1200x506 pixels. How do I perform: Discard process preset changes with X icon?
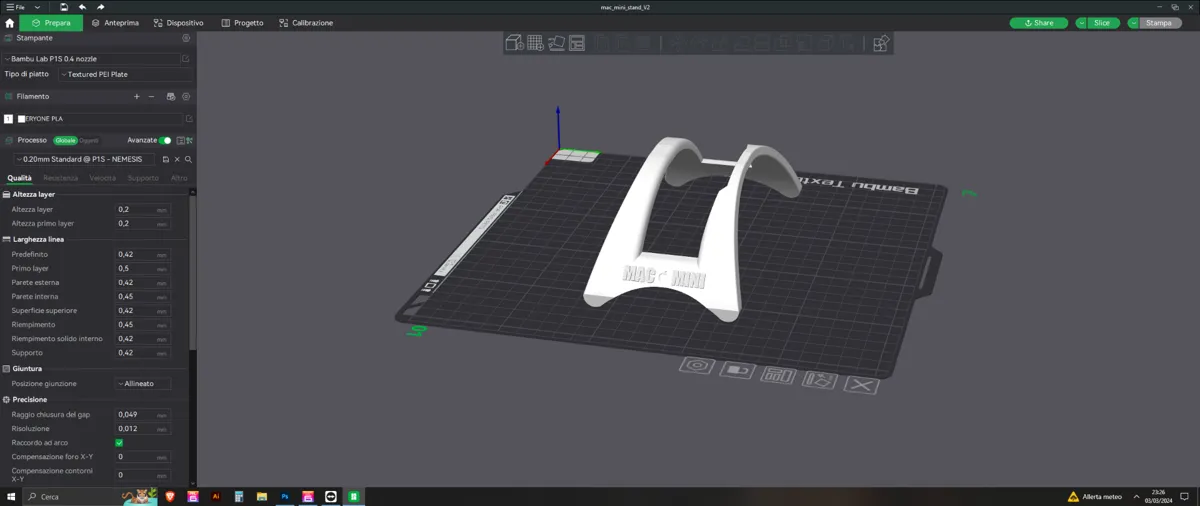(x=177, y=159)
